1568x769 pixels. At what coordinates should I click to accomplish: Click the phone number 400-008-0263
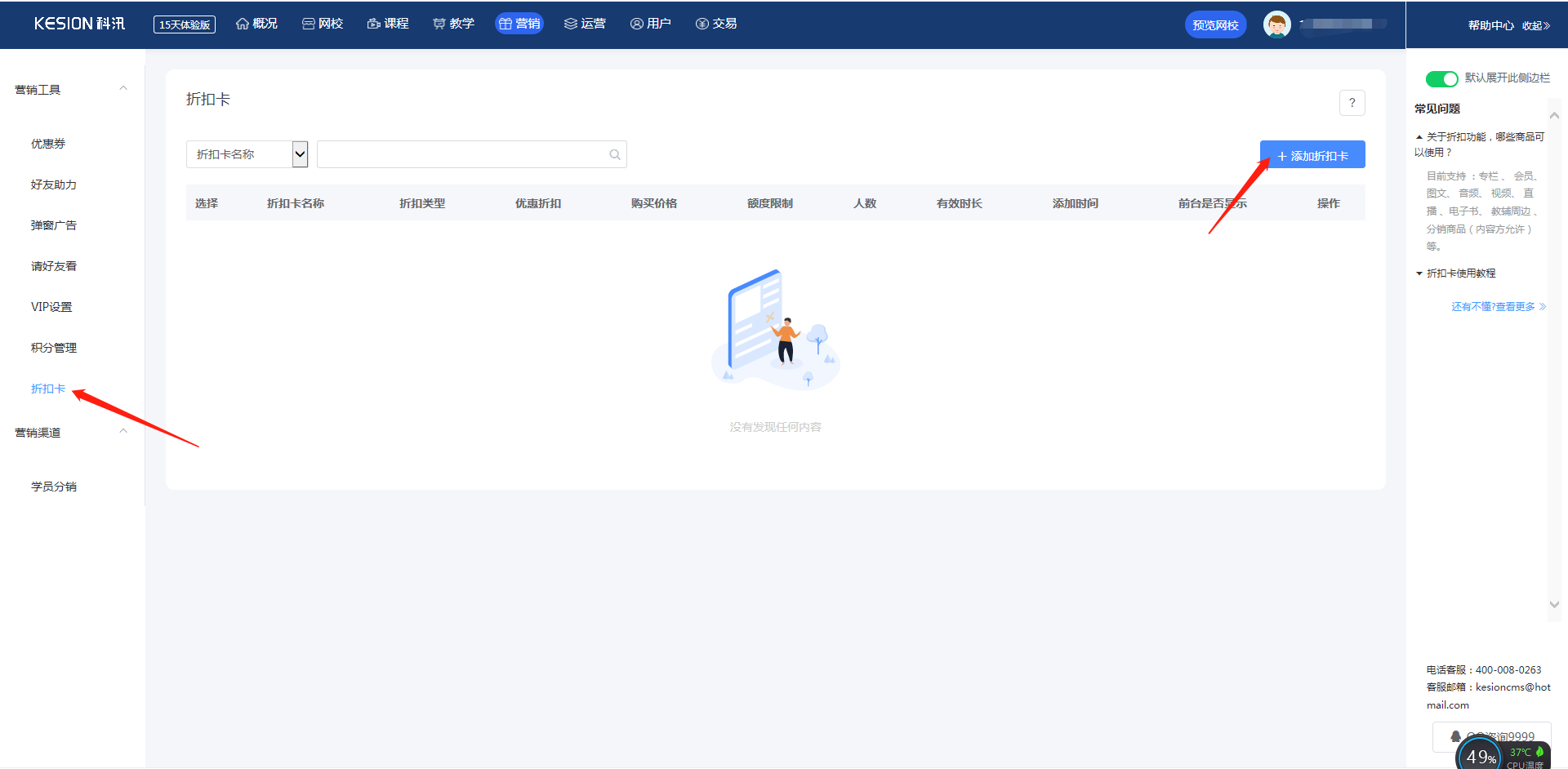click(1508, 670)
